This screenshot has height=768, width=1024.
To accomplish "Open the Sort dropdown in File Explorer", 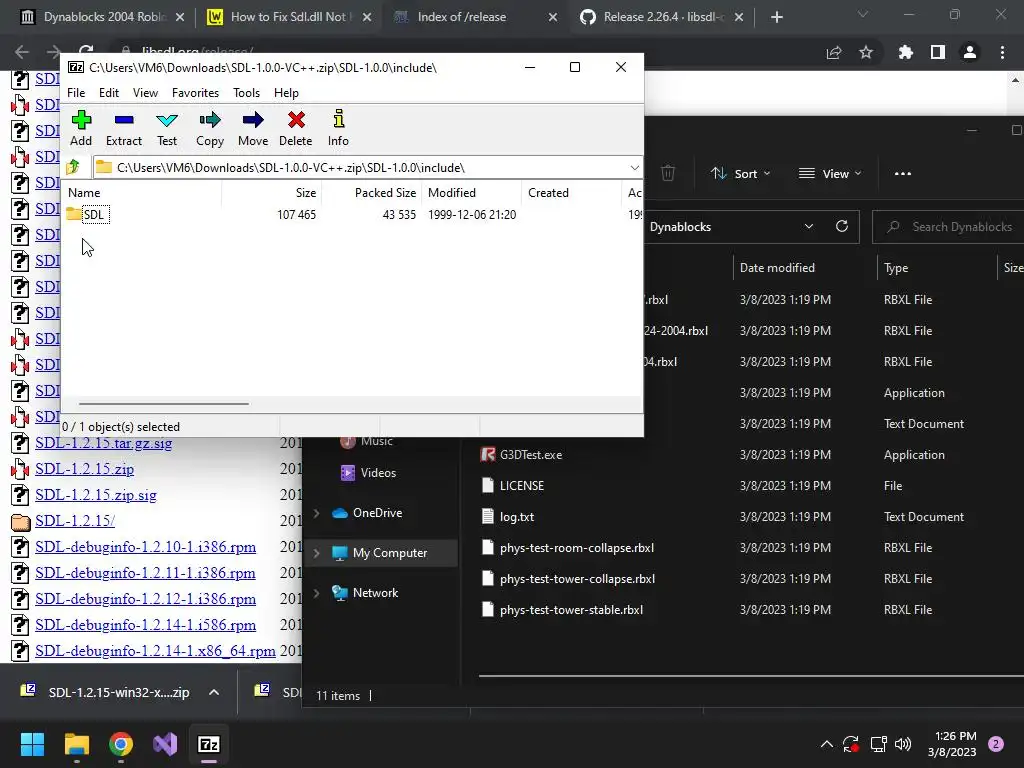I will [741, 173].
